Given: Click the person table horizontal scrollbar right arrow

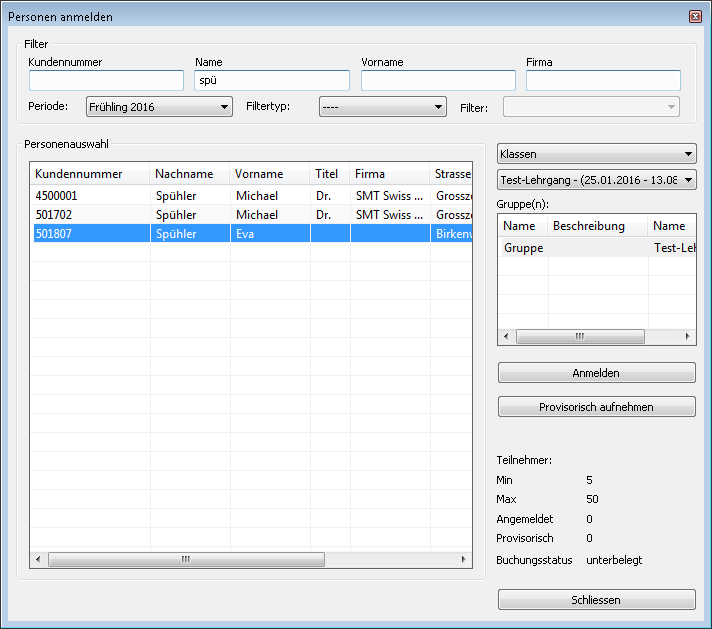Looking at the screenshot, I should pyautogui.click(x=463, y=560).
